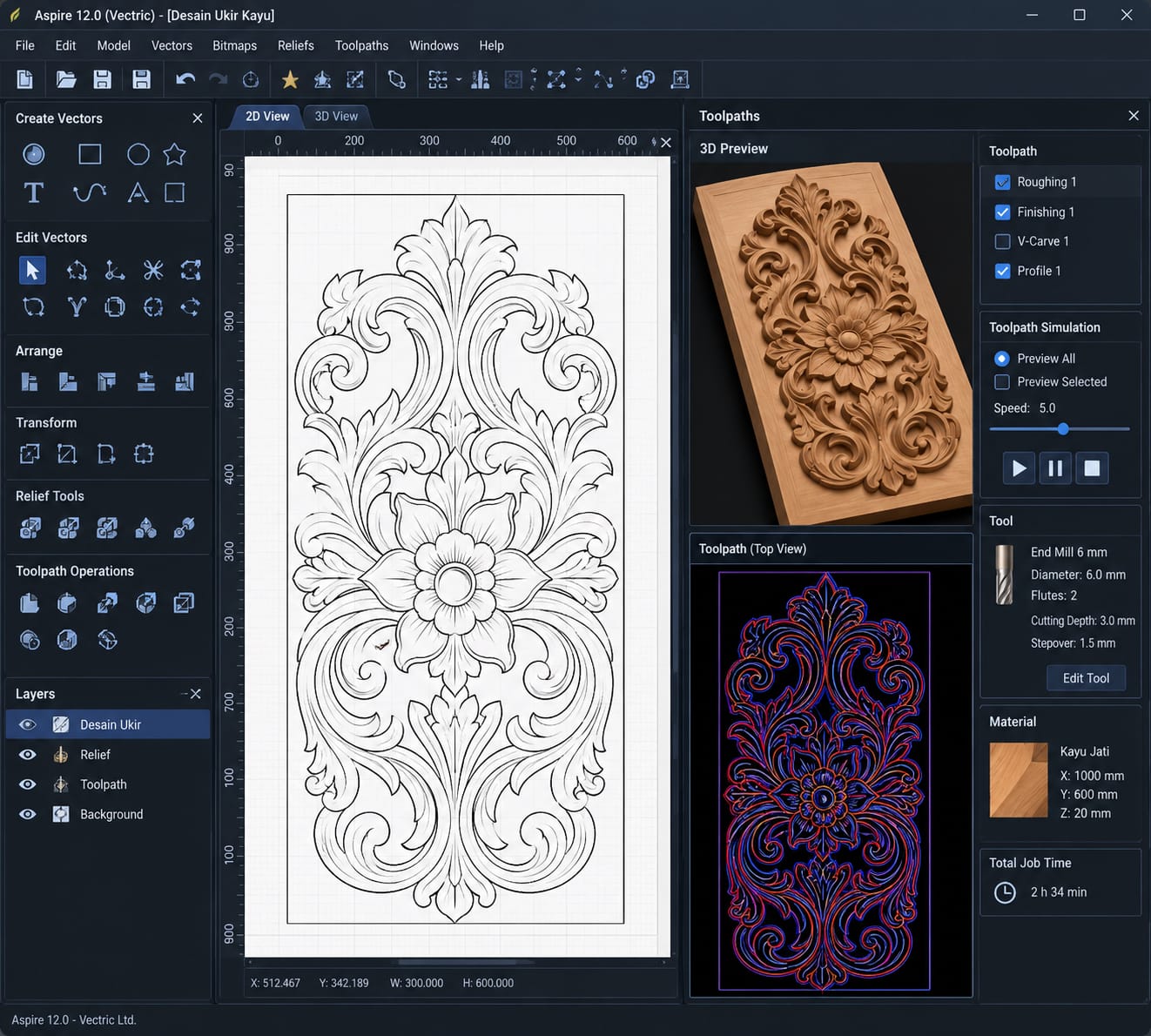Click the simulation Speed slider handle
This screenshot has height=1036, width=1151.
coord(1063,429)
